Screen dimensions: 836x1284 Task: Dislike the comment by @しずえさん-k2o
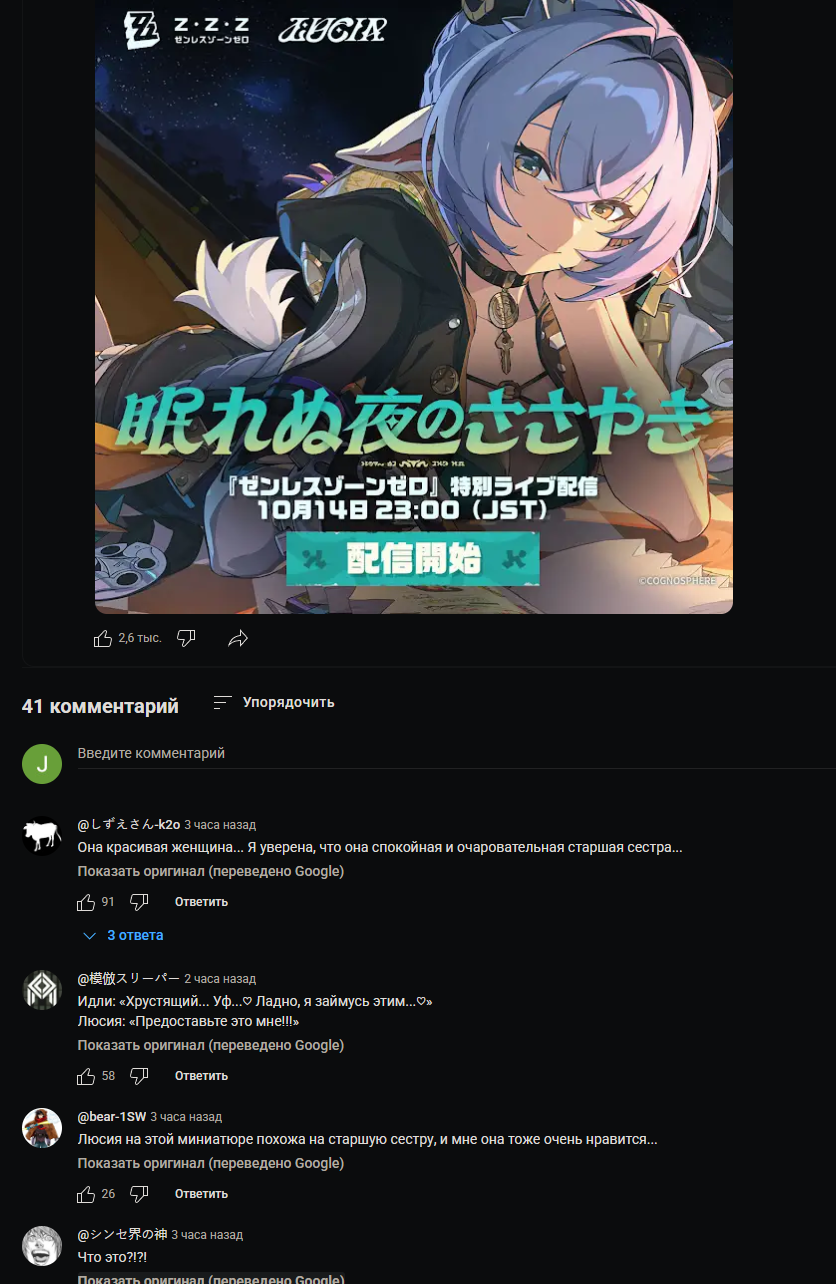tap(140, 902)
